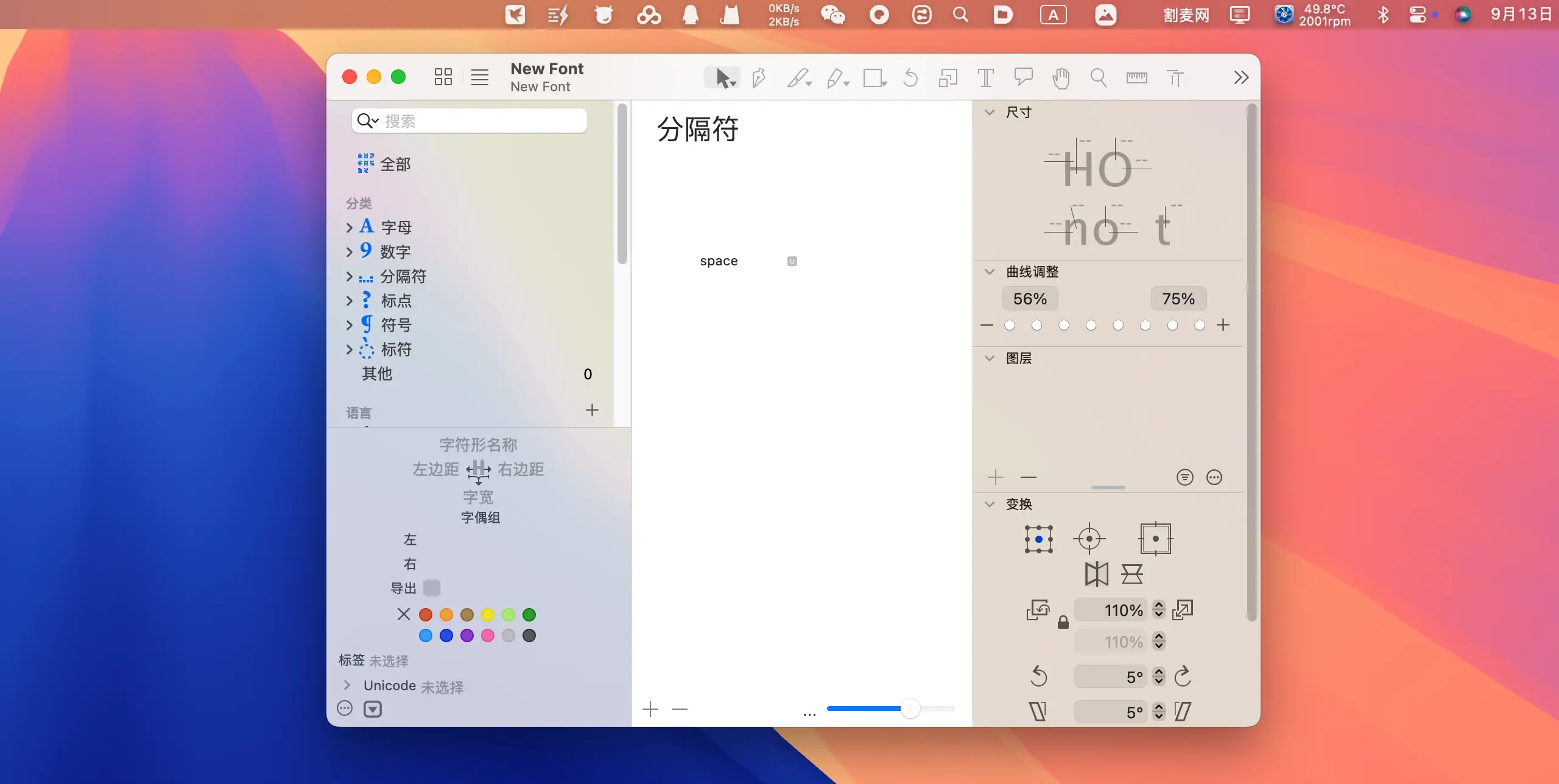Select the Hand pan tool
Viewport: 1559px width, 784px height.
pos(1061,78)
